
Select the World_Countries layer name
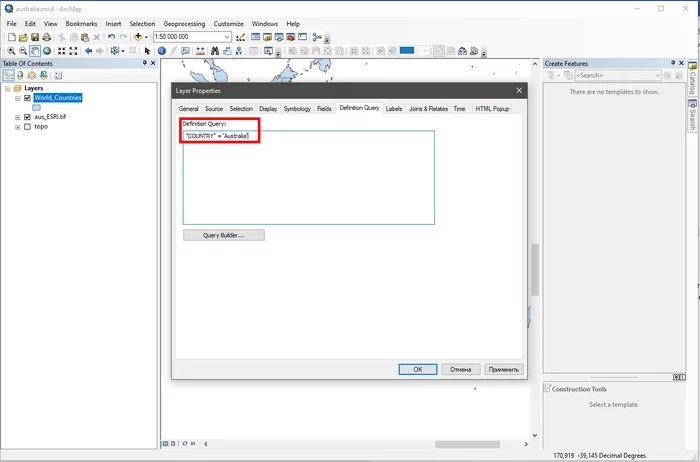pos(58,98)
